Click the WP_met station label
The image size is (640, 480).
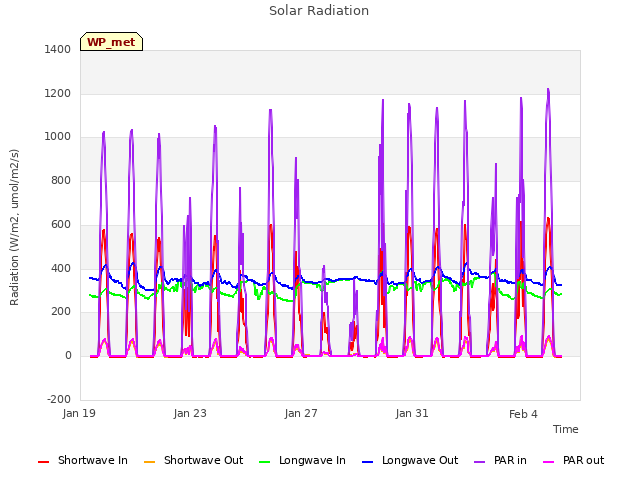pyautogui.click(x=111, y=42)
